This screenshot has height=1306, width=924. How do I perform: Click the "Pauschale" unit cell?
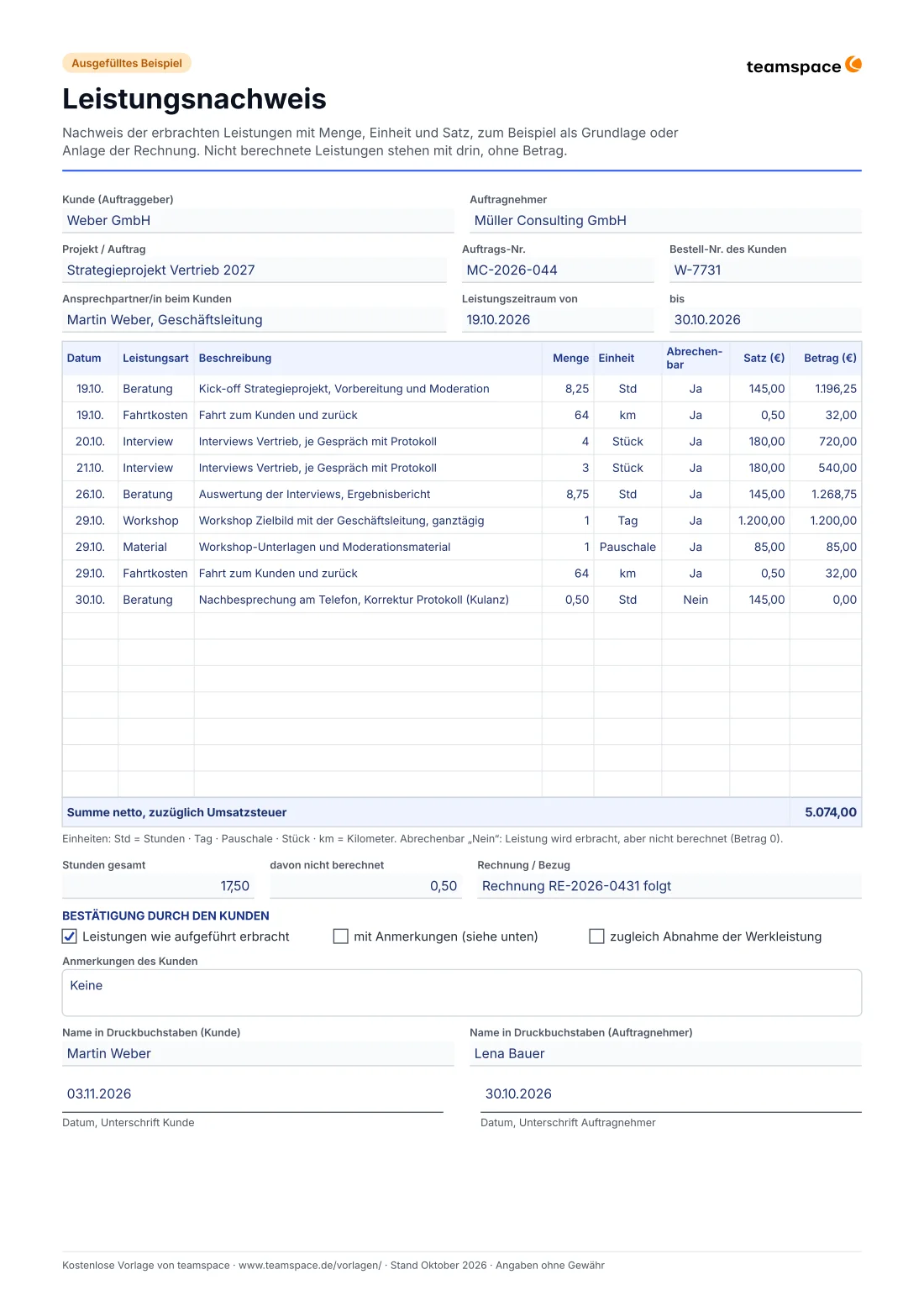point(627,548)
